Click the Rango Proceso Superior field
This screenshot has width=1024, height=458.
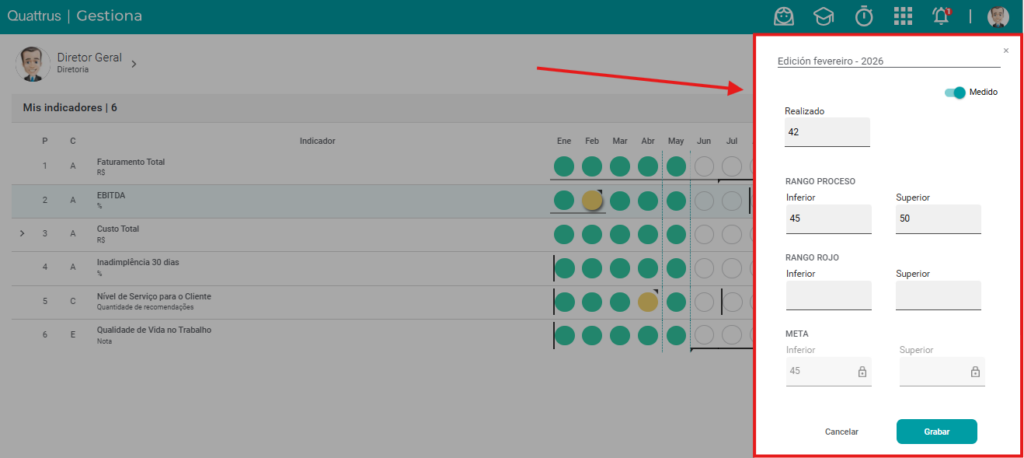(x=938, y=219)
